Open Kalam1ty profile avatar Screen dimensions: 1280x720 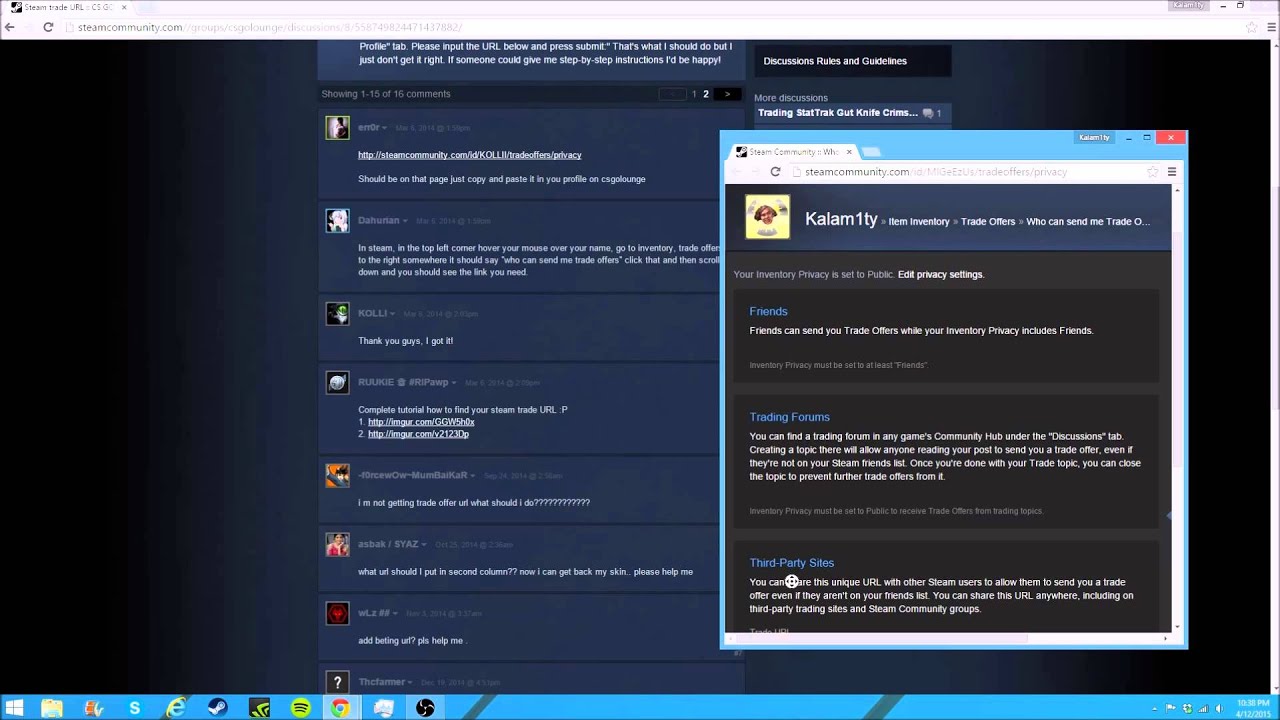point(767,217)
